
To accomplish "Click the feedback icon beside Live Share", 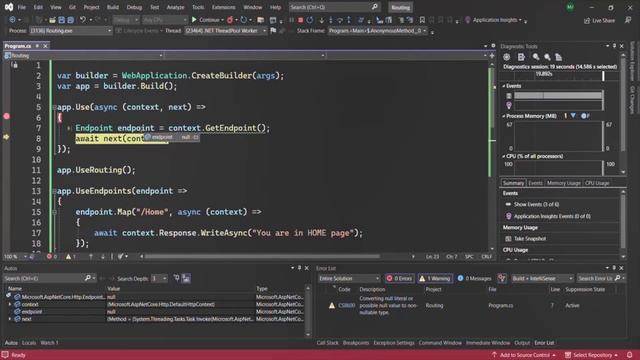I will 628,20.
